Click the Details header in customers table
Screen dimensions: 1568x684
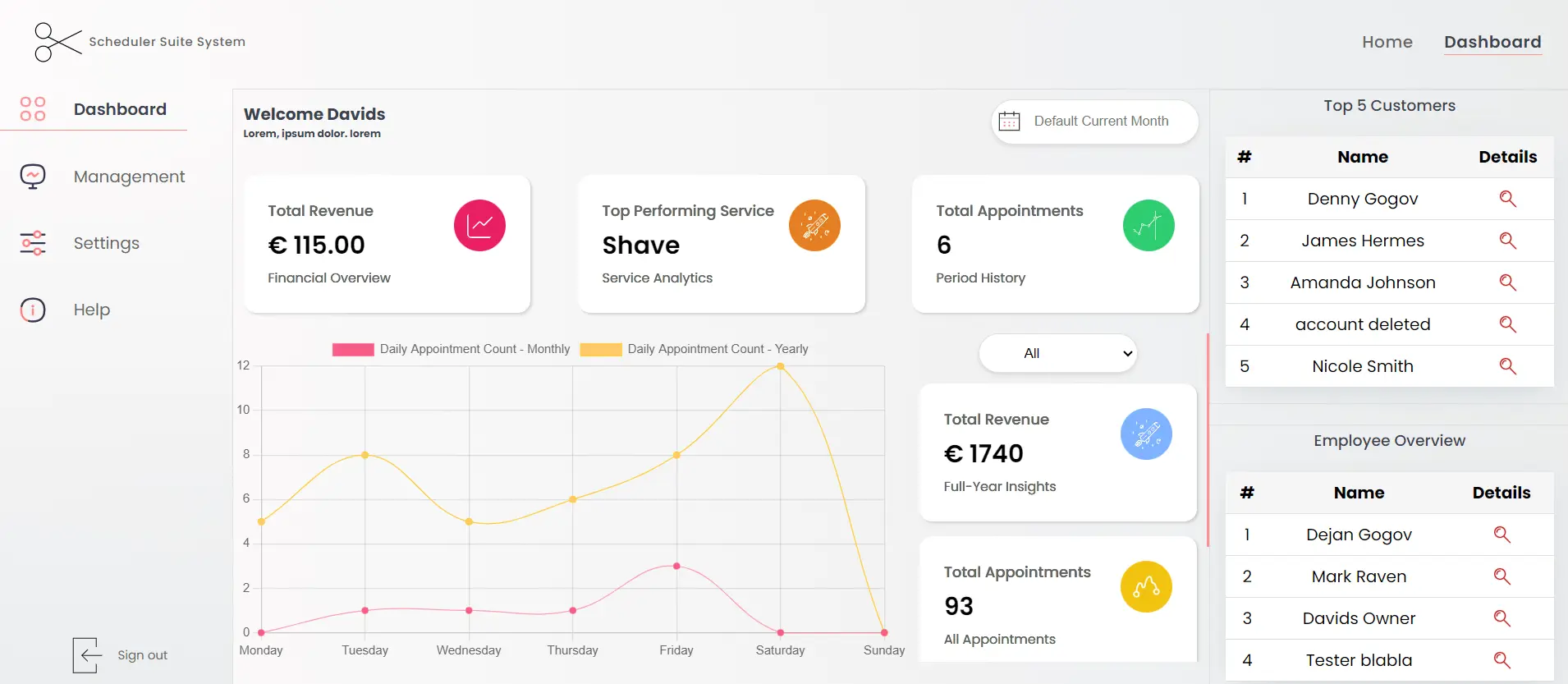(1507, 157)
